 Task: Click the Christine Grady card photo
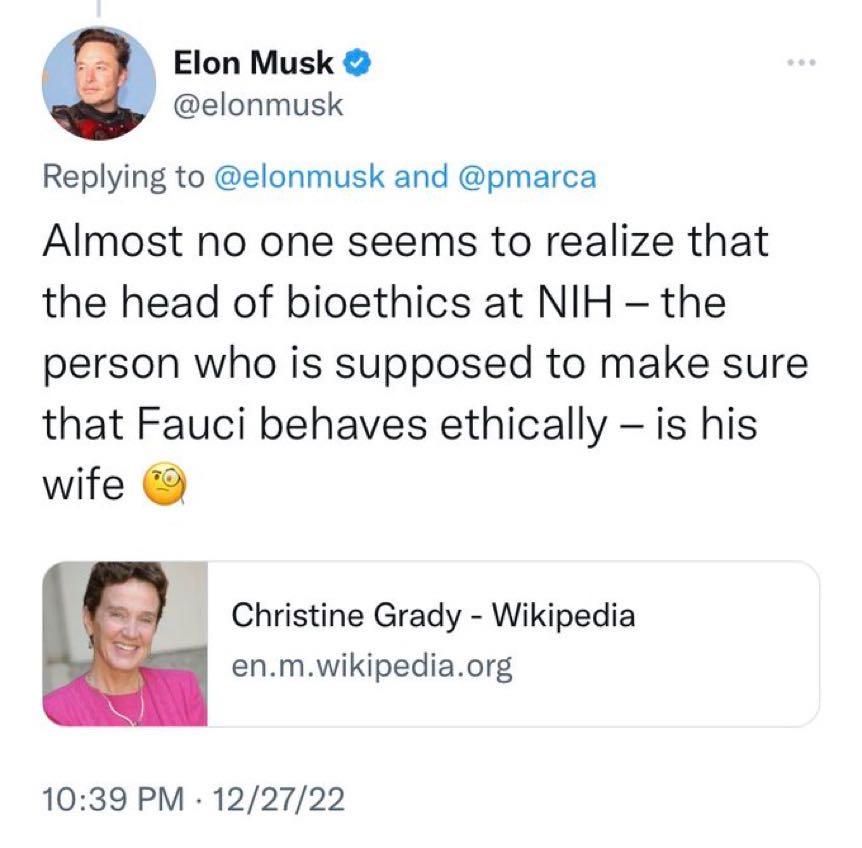click(x=125, y=644)
